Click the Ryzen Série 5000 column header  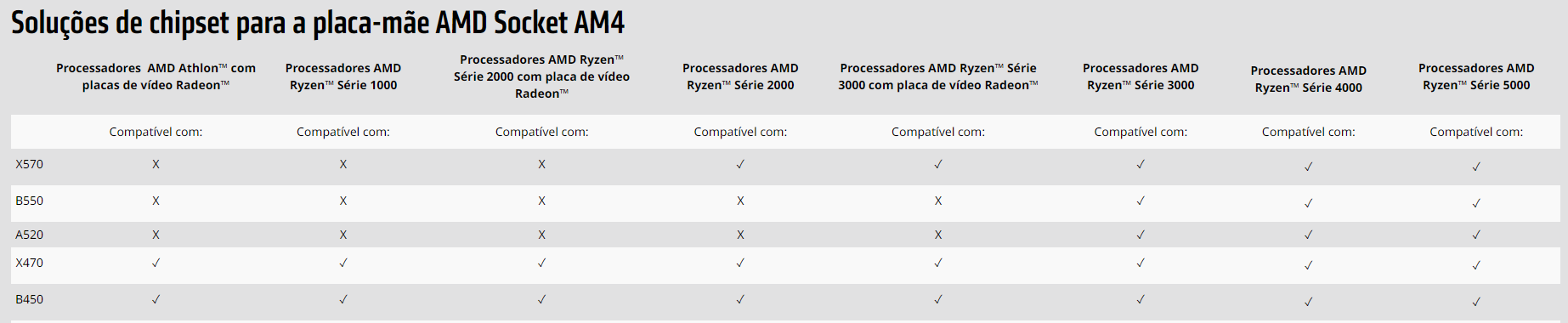tap(1476, 76)
